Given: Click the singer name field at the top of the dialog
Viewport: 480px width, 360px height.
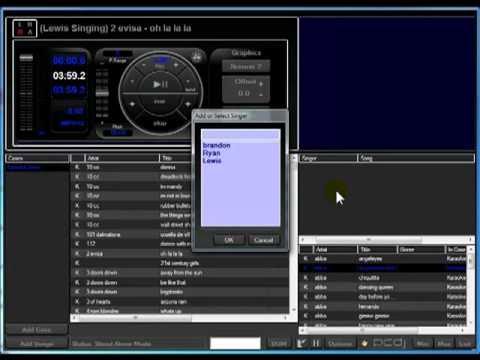Looking at the screenshot, I should (x=241, y=135).
